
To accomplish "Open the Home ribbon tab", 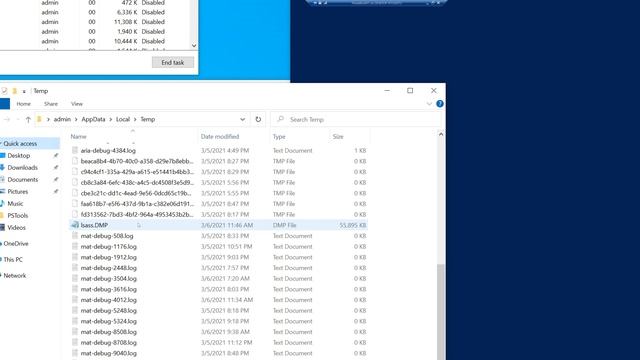I will tap(24, 104).
